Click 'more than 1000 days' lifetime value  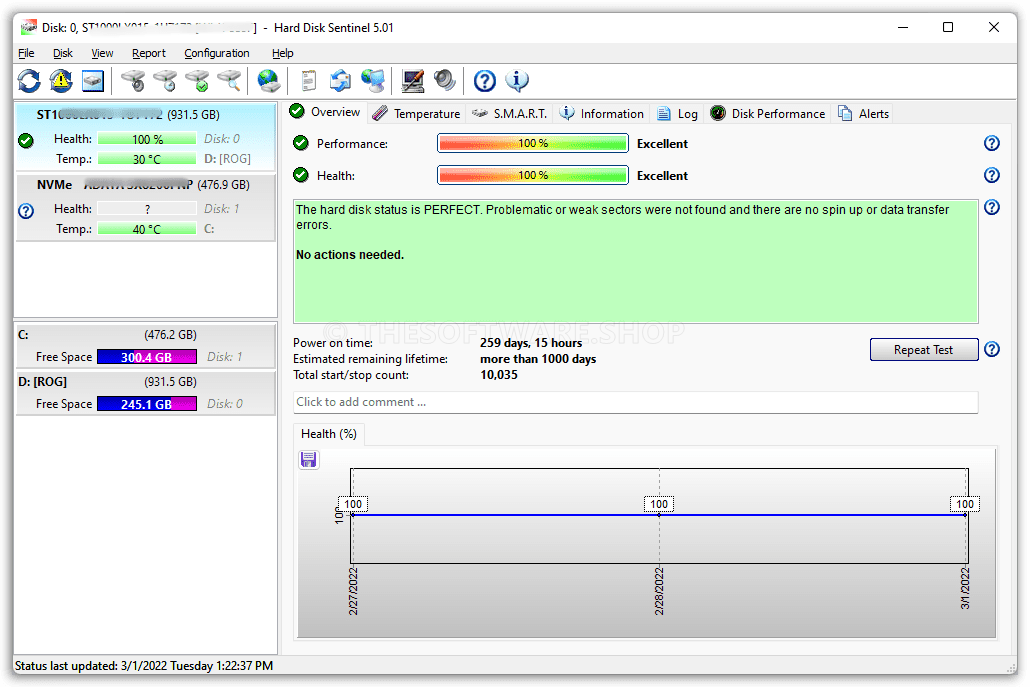538,359
